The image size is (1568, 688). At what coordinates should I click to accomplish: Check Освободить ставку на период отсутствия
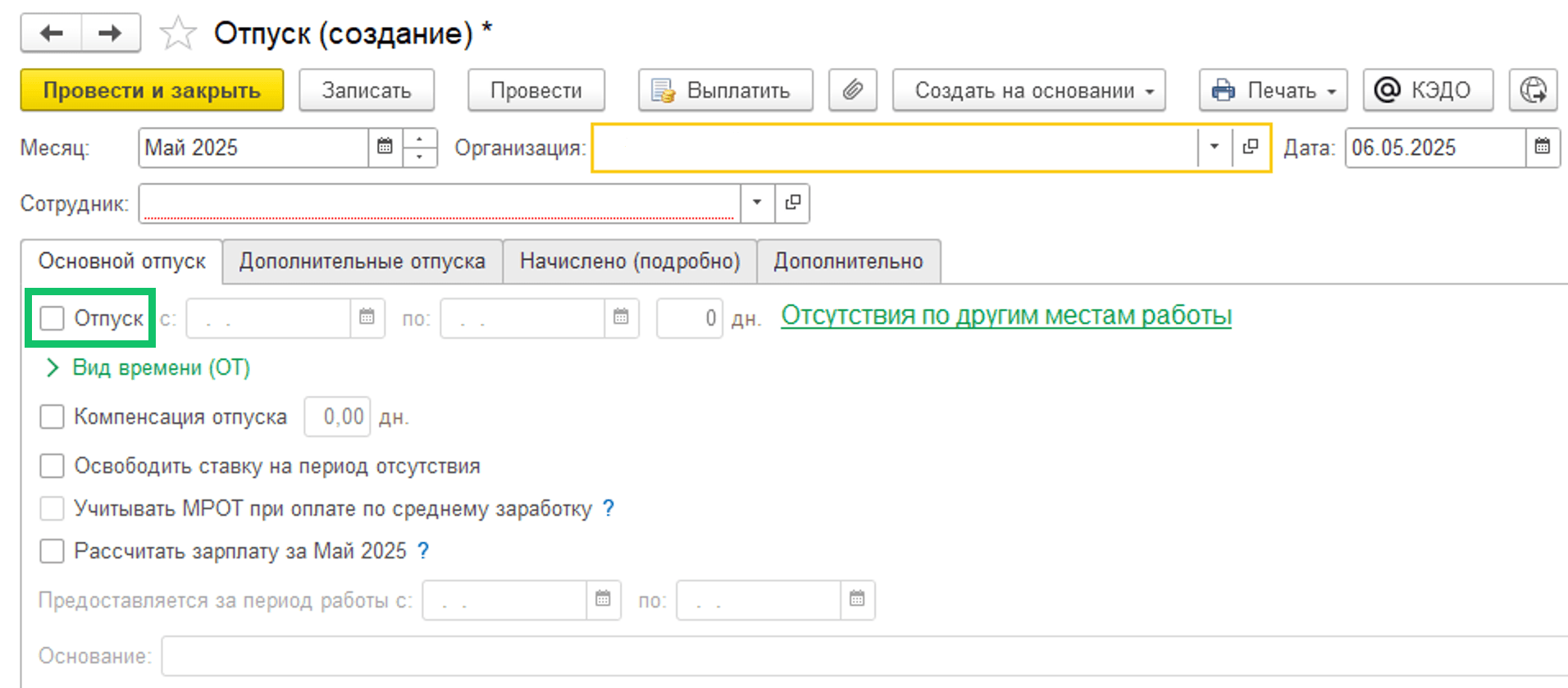[52, 466]
